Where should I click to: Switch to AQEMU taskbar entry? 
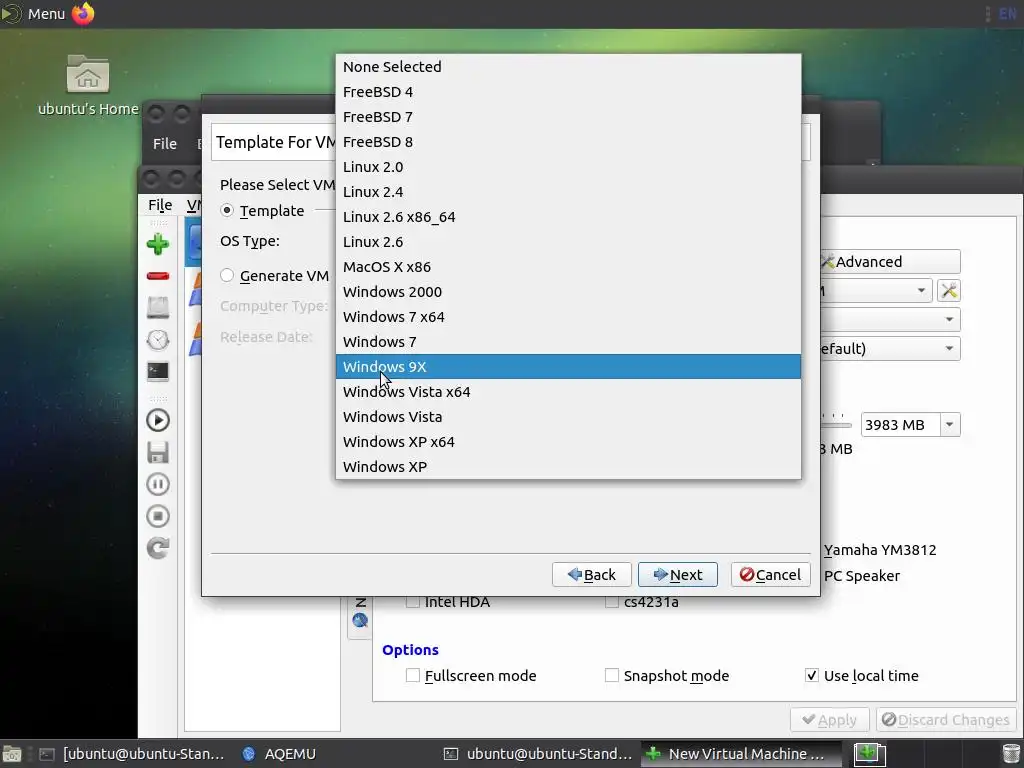tap(279, 754)
